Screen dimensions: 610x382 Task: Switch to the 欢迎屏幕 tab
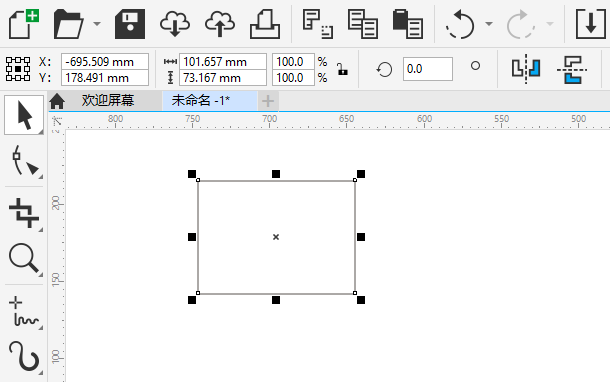click(108, 101)
